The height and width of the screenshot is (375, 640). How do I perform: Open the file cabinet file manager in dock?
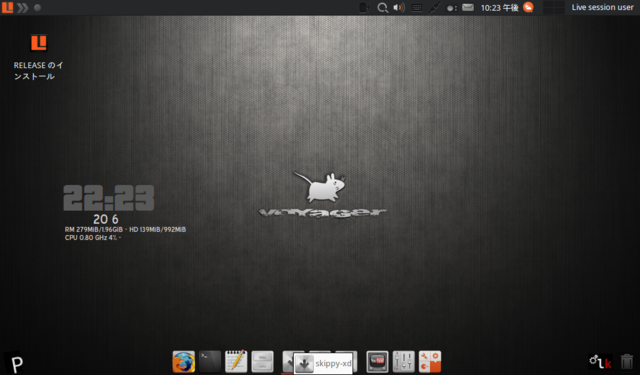pos(262,362)
